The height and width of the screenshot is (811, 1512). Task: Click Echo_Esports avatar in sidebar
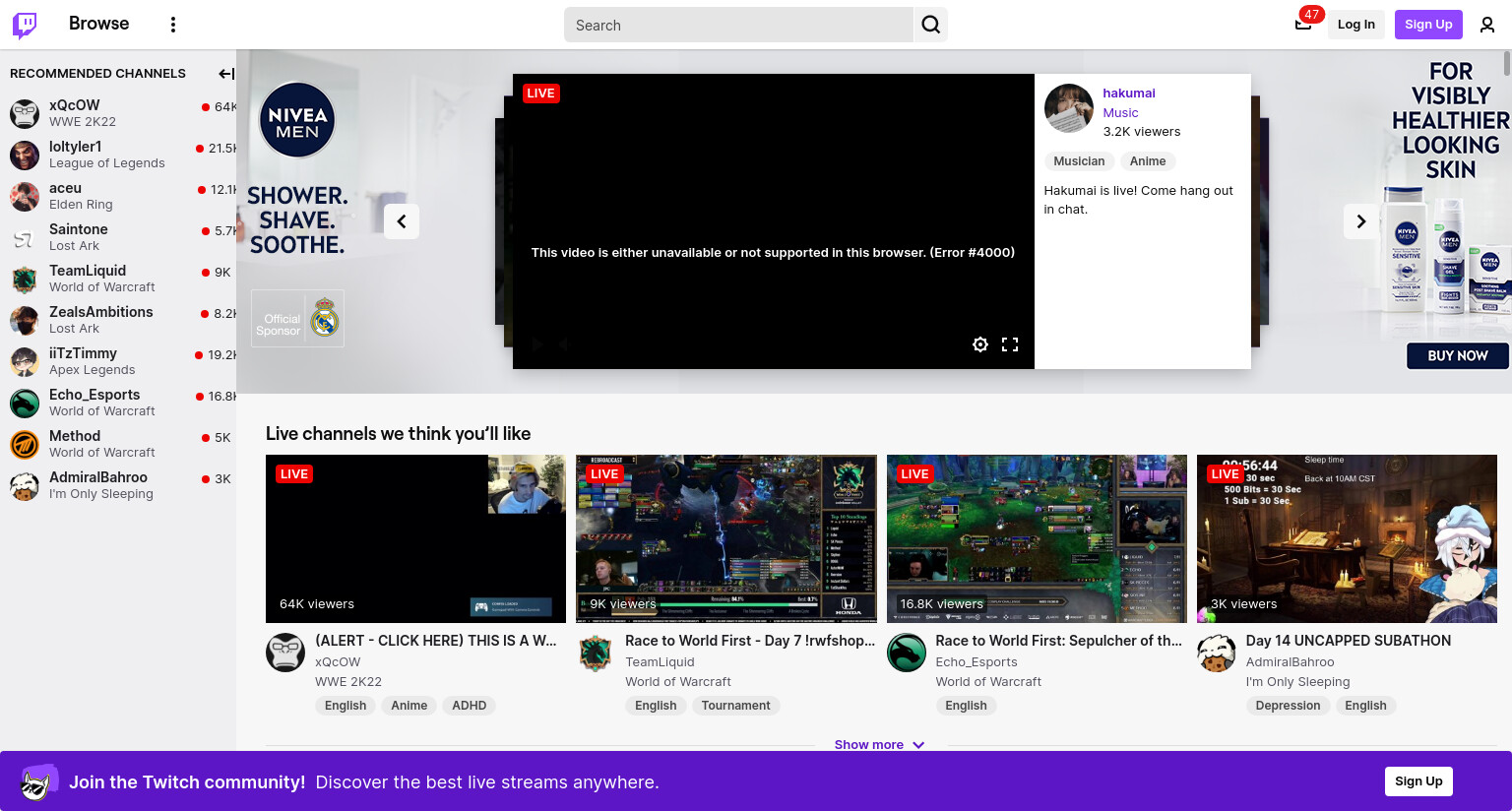25,403
